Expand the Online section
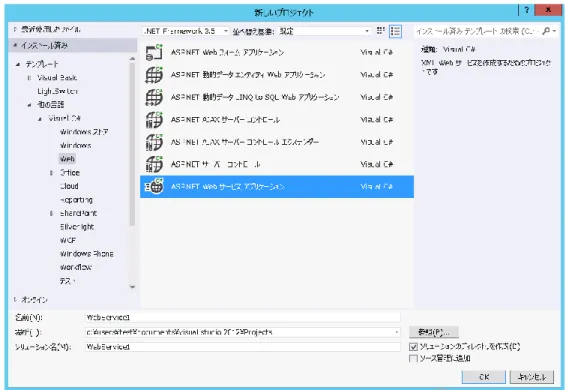Viewport: 569px width, 390px height. [x=15, y=300]
